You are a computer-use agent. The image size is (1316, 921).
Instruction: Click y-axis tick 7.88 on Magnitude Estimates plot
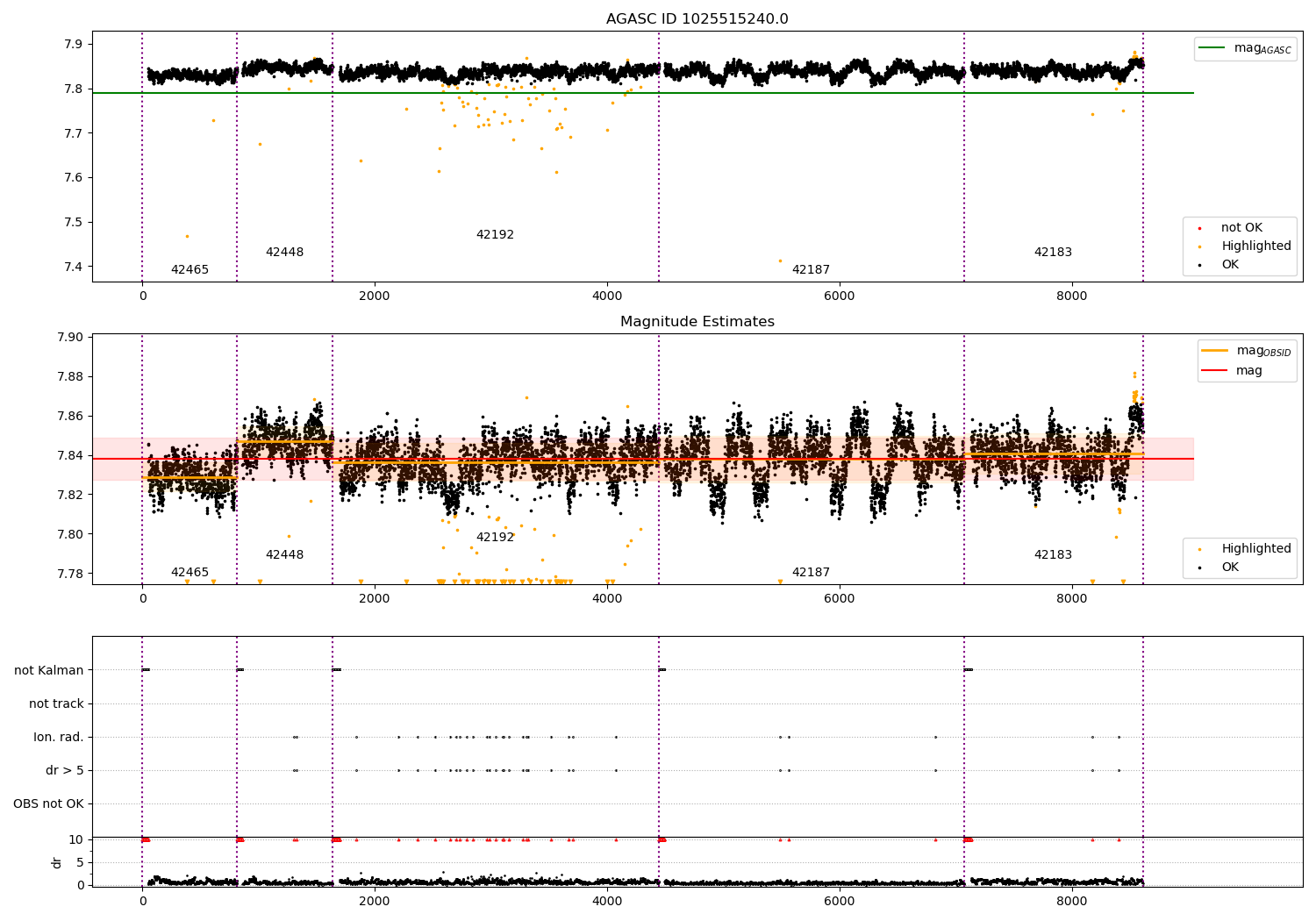click(71, 377)
